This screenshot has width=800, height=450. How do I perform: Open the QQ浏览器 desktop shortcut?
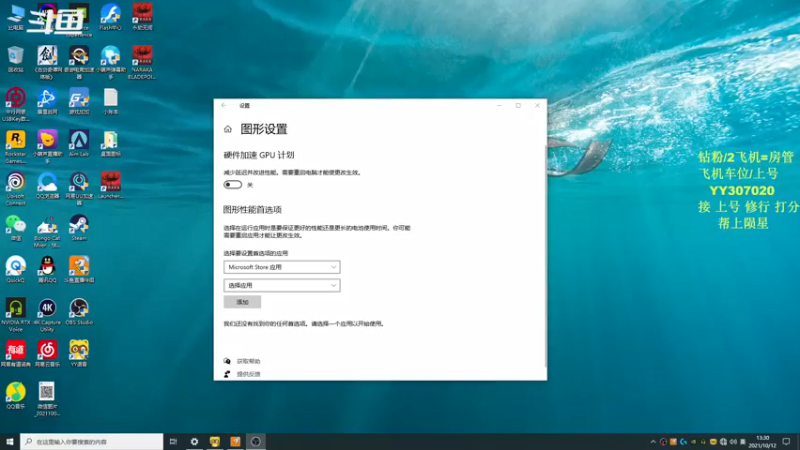(x=47, y=186)
